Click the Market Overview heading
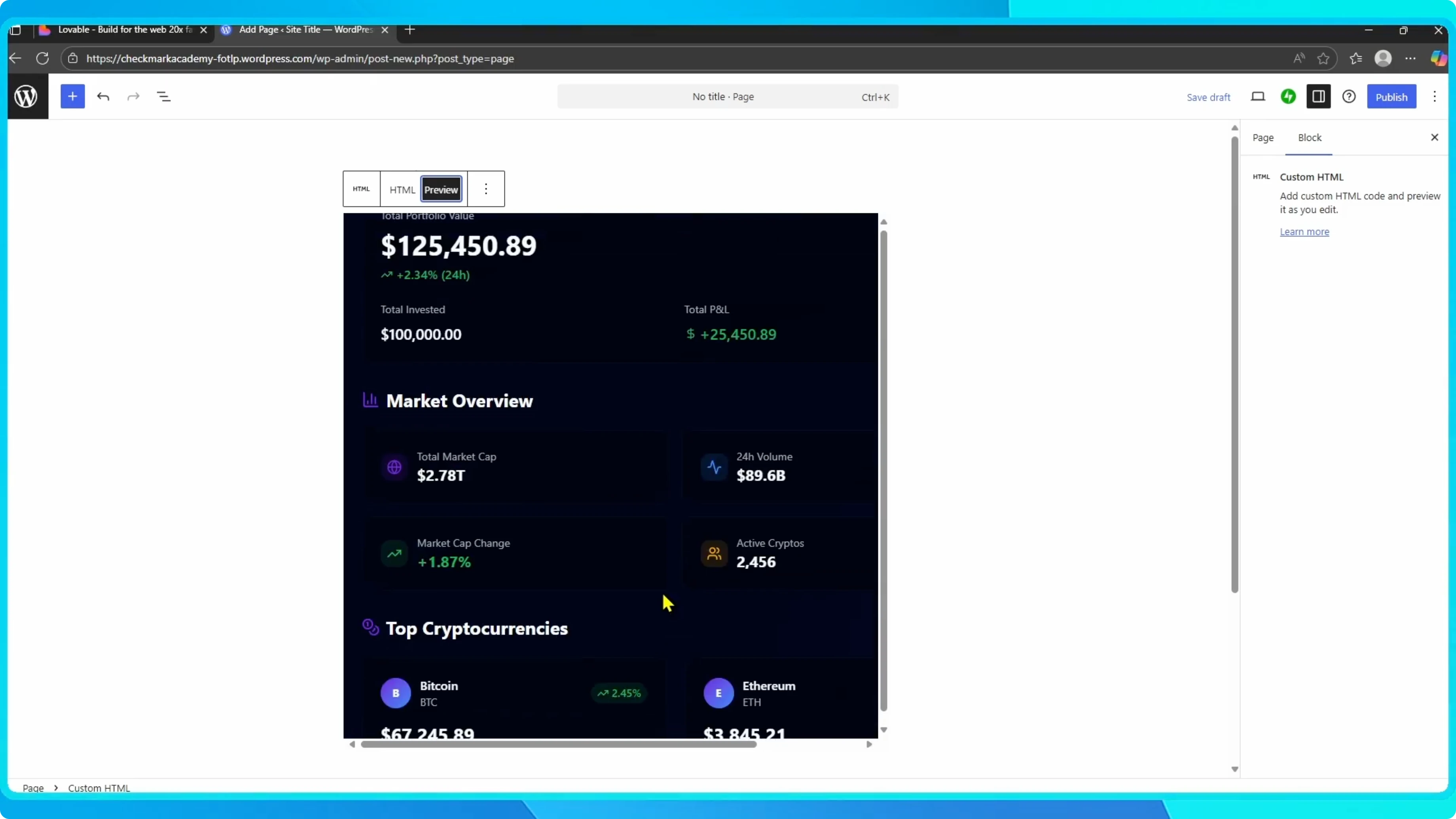This screenshot has height=819, width=1456. pyautogui.click(x=459, y=401)
